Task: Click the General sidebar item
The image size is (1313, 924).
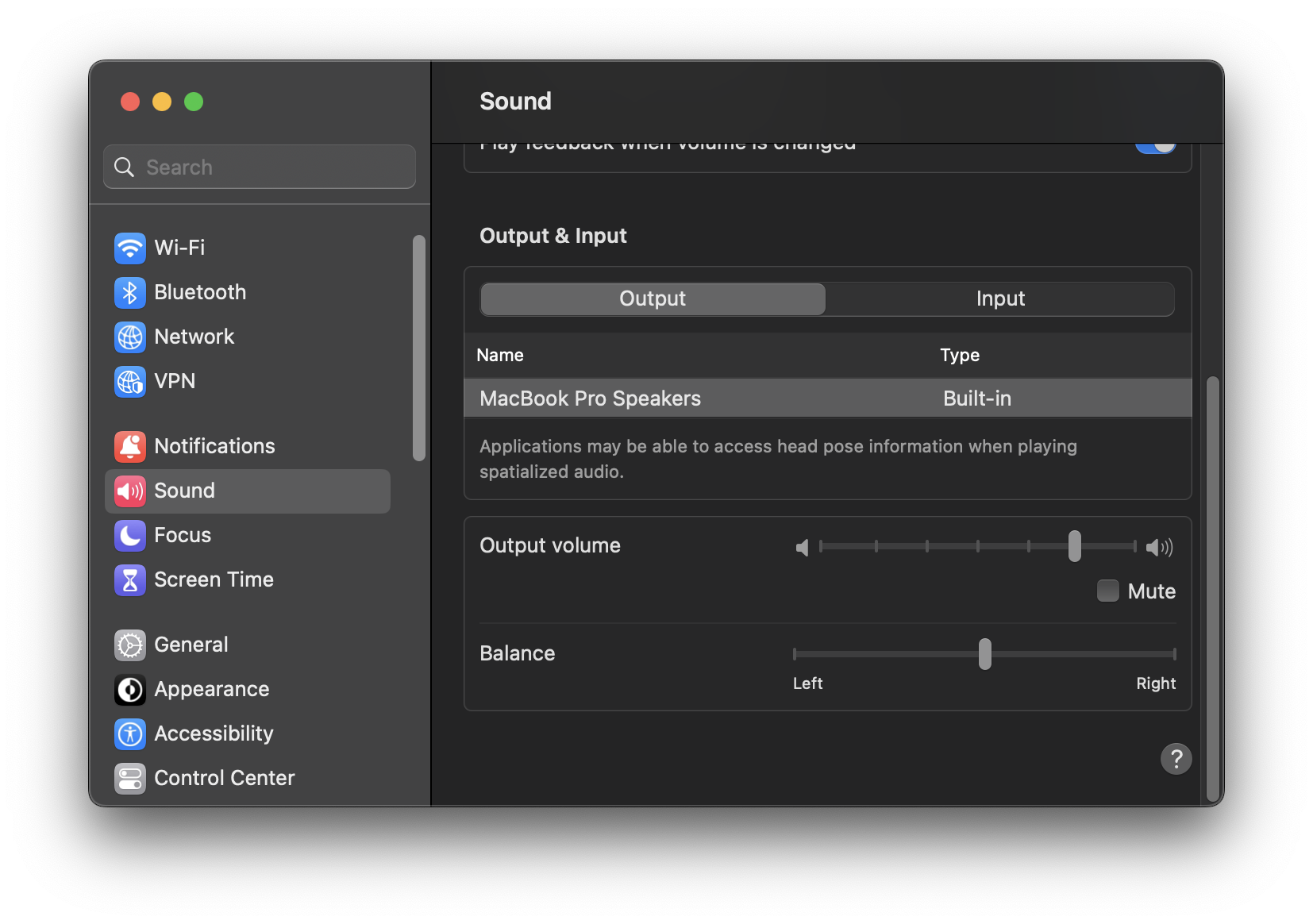Action: click(191, 645)
